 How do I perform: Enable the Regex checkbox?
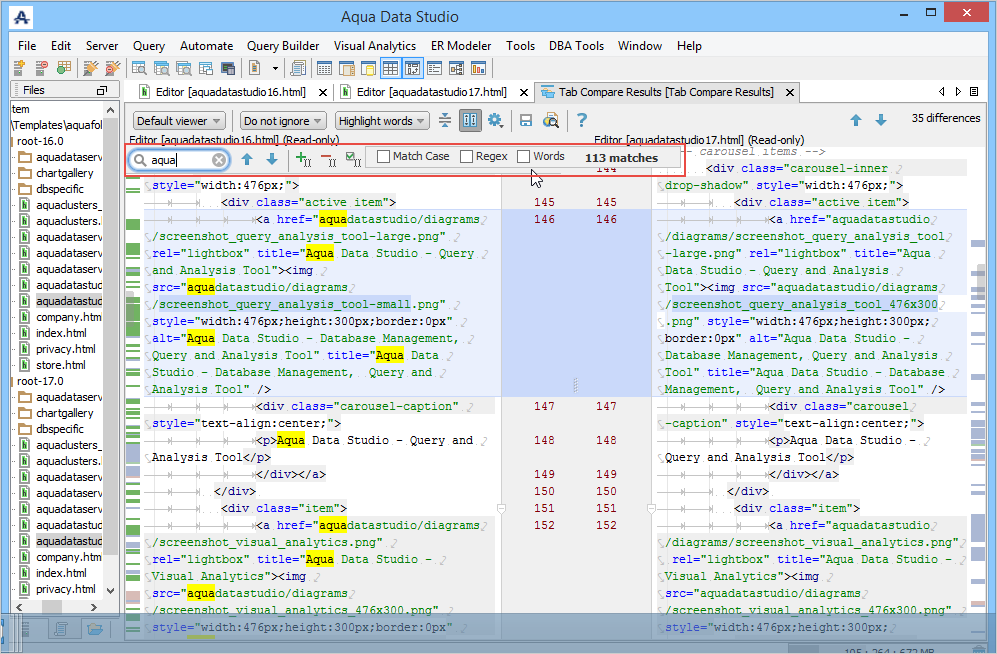[x=467, y=157]
